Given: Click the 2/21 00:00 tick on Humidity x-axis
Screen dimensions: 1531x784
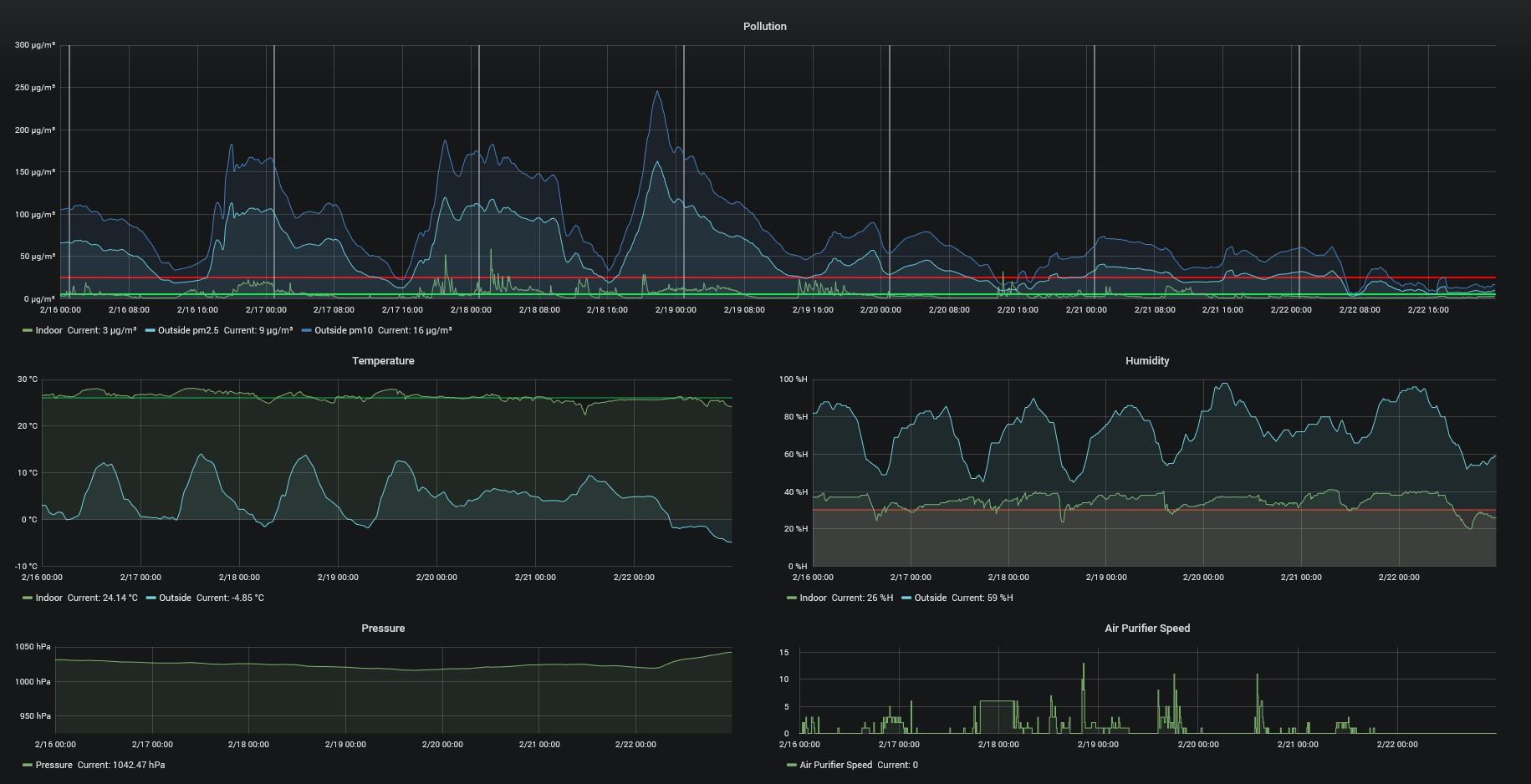Looking at the screenshot, I should [x=1301, y=578].
